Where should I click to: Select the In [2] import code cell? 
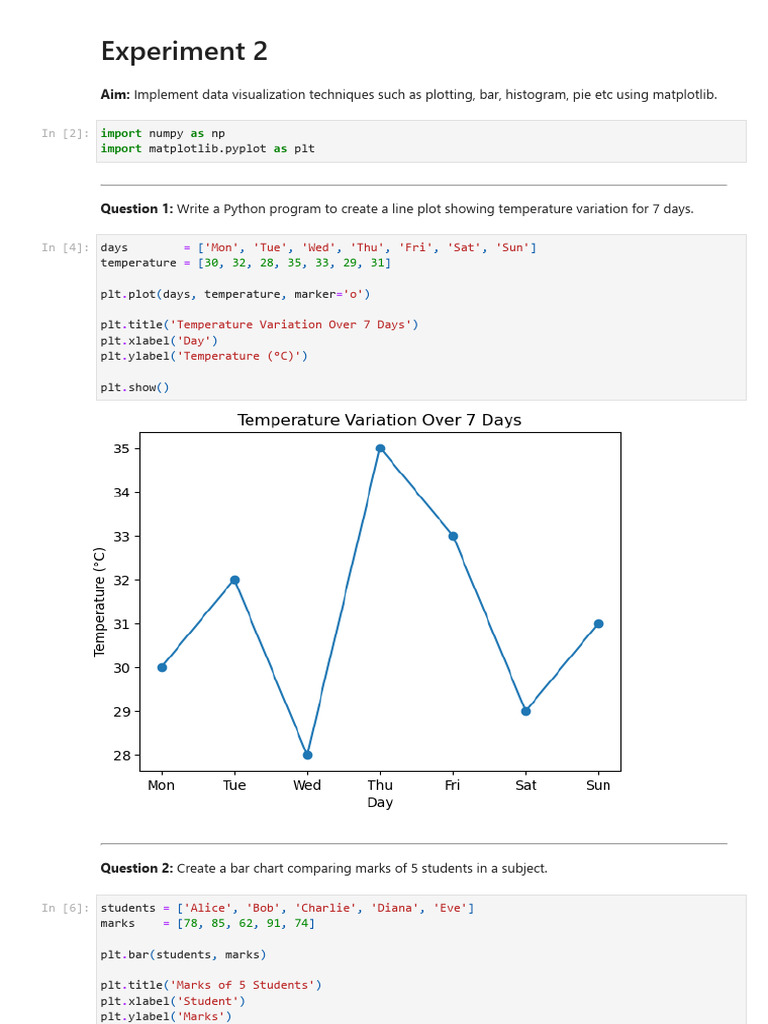click(x=421, y=141)
